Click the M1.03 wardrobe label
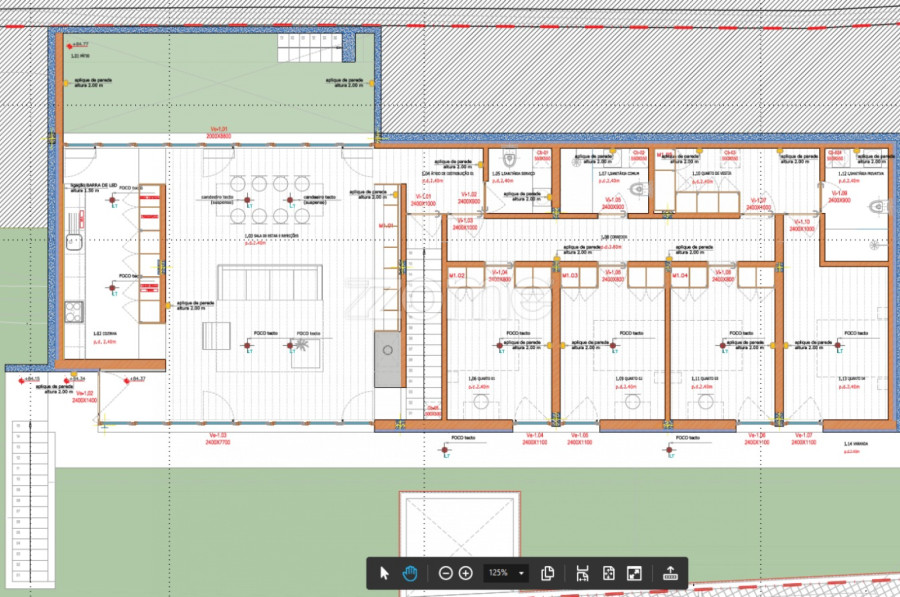Screen dimensions: 900x597 tap(571, 274)
